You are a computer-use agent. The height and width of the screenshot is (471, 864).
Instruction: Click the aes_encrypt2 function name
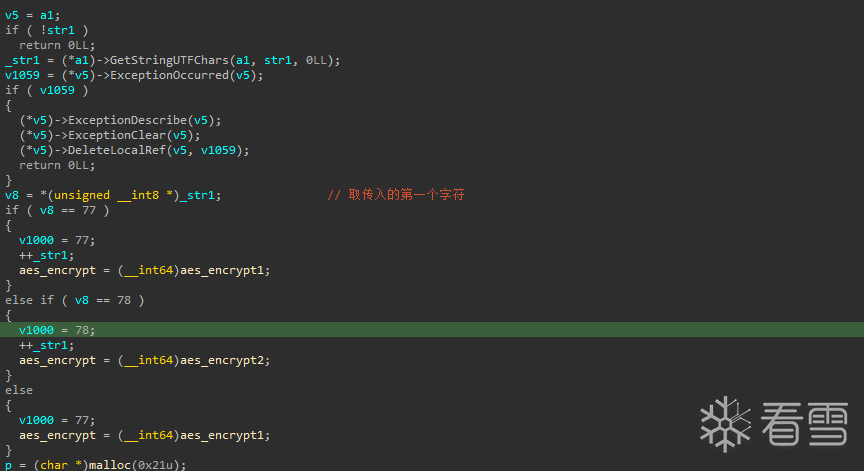tap(222, 360)
